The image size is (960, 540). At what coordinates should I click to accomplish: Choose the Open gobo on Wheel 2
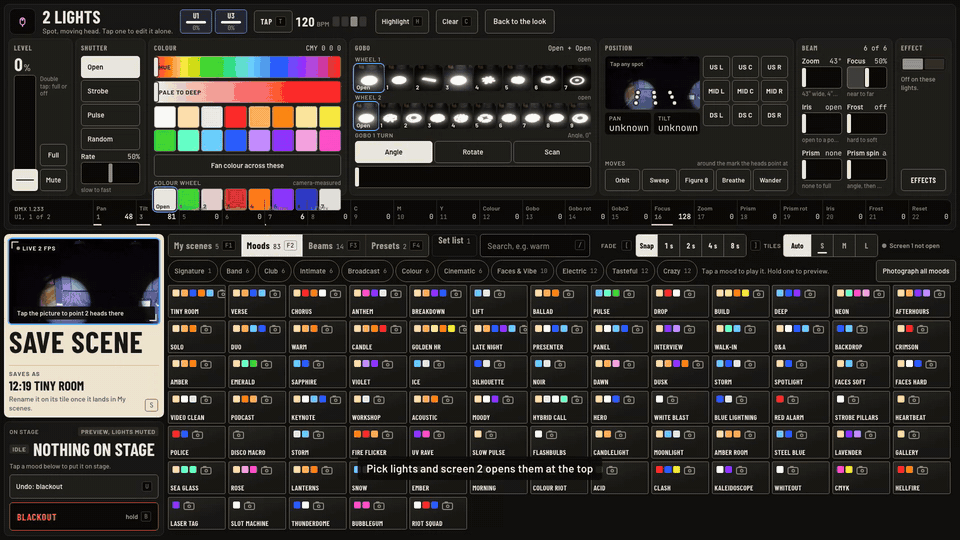tap(366, 116)
